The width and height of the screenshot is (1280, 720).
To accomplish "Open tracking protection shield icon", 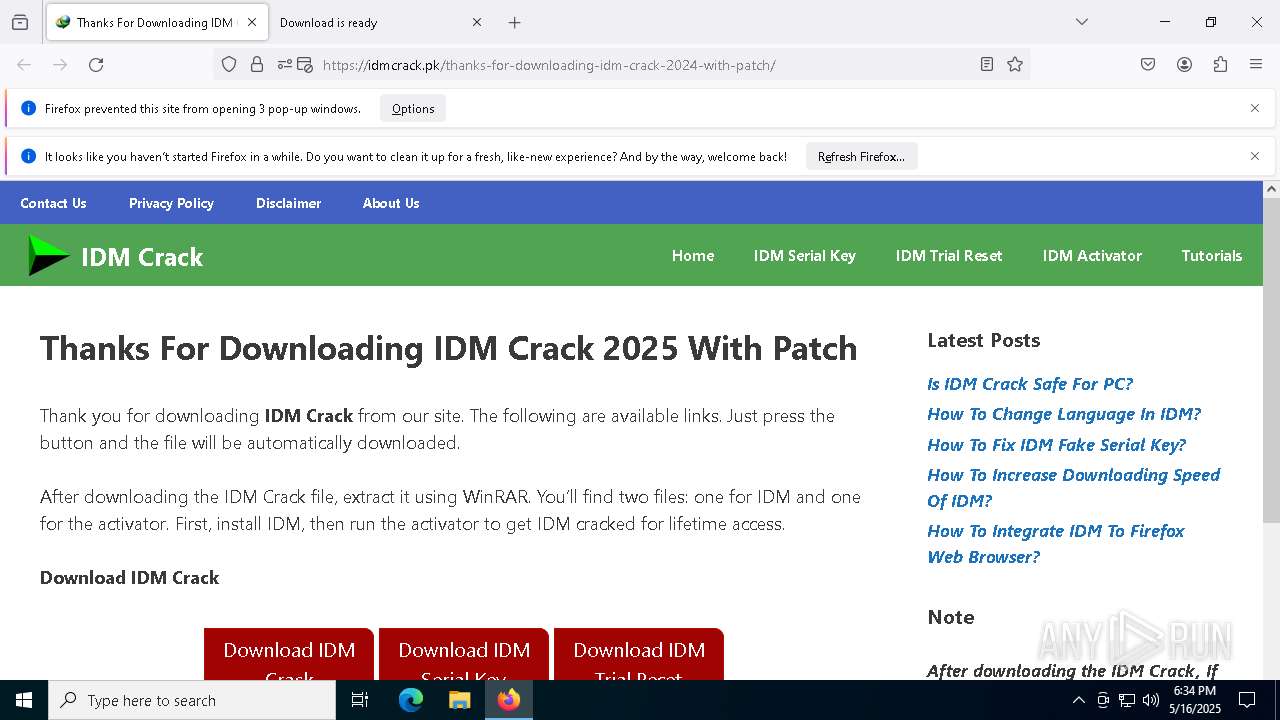I will [x=229, y=64].
